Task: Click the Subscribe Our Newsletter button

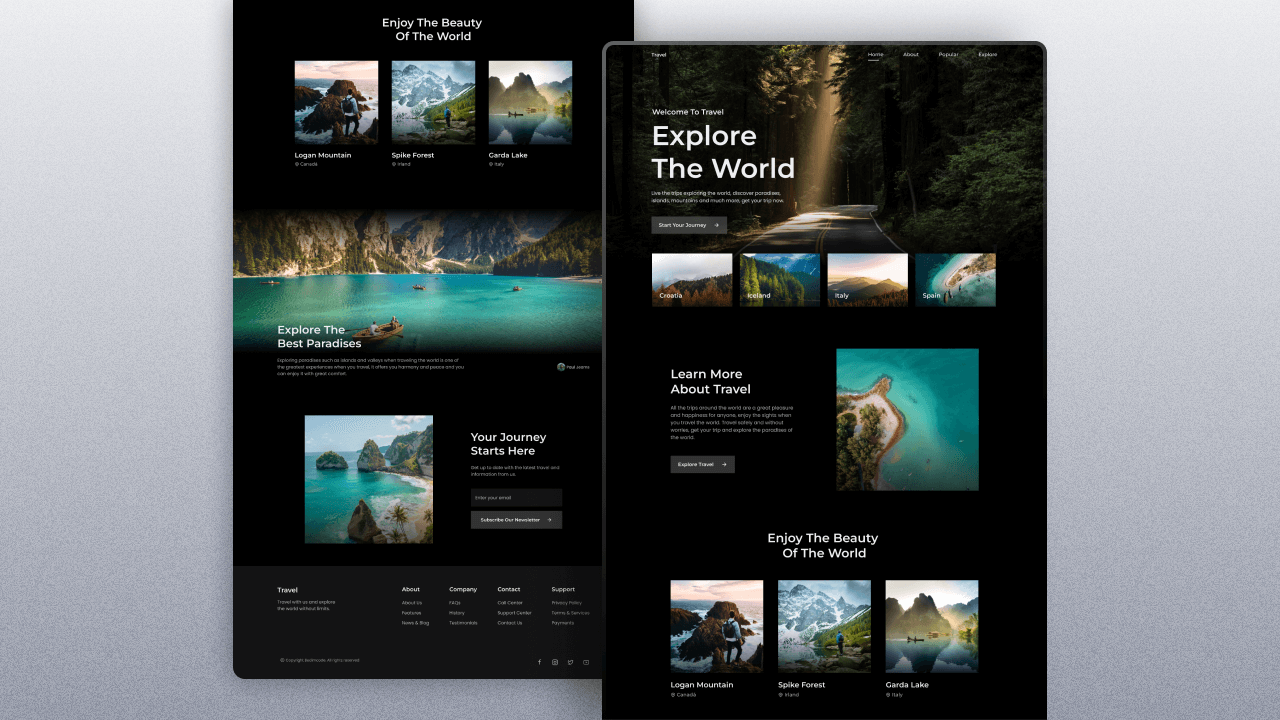Action: 516,519
